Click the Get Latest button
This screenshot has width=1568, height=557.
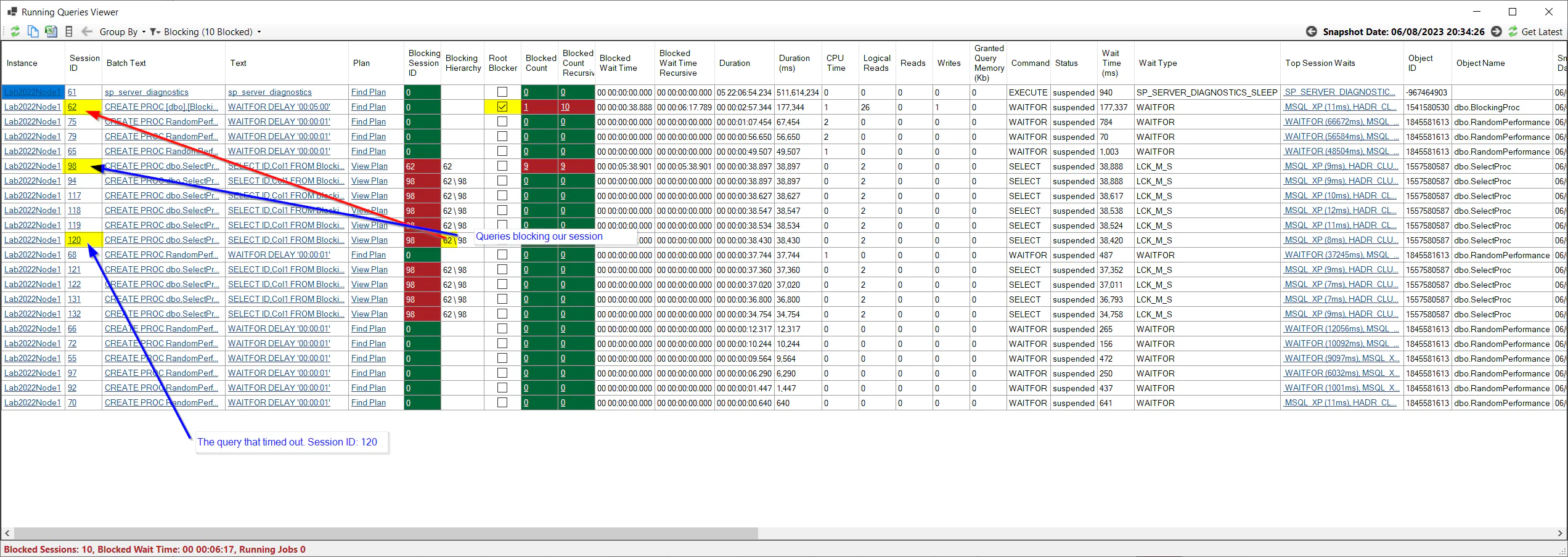coord(1535,32)
